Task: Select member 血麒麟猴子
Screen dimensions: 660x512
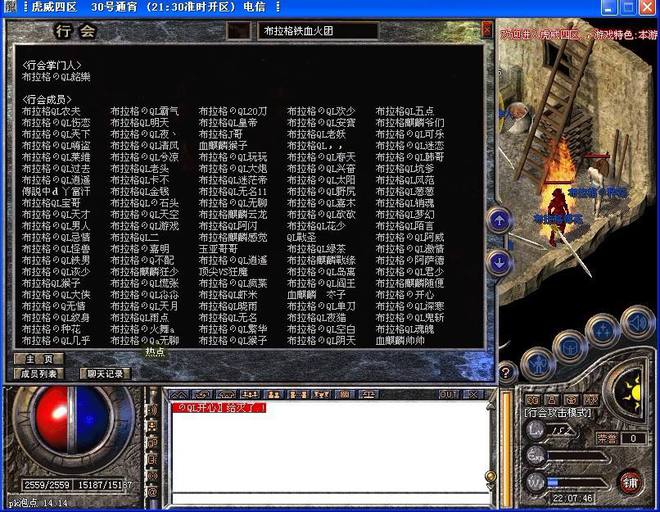Action: pos(223,146)
